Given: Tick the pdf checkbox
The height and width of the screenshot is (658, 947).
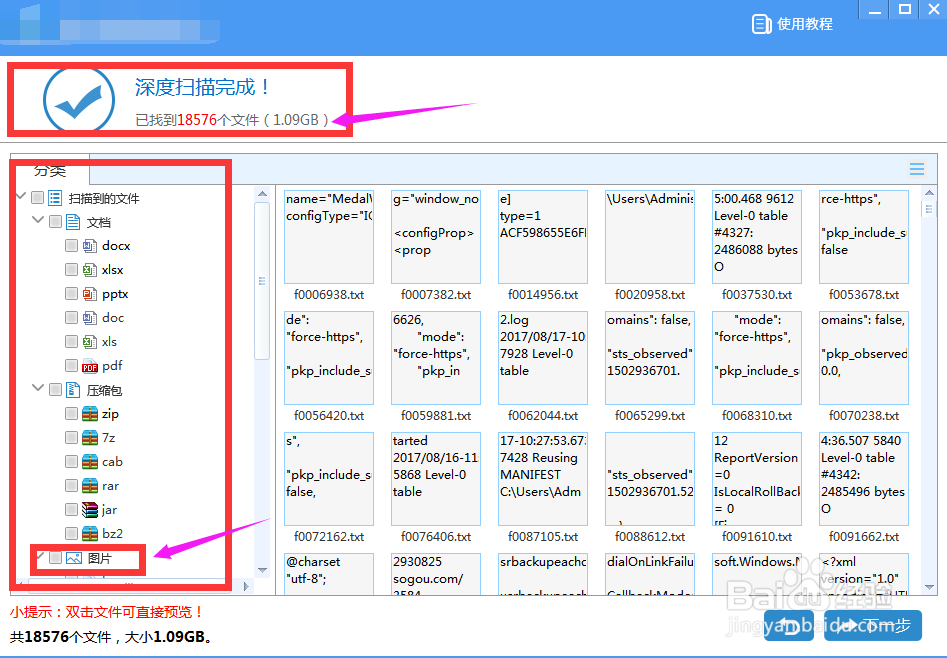Looking at the screenshot, I should 71,366.
